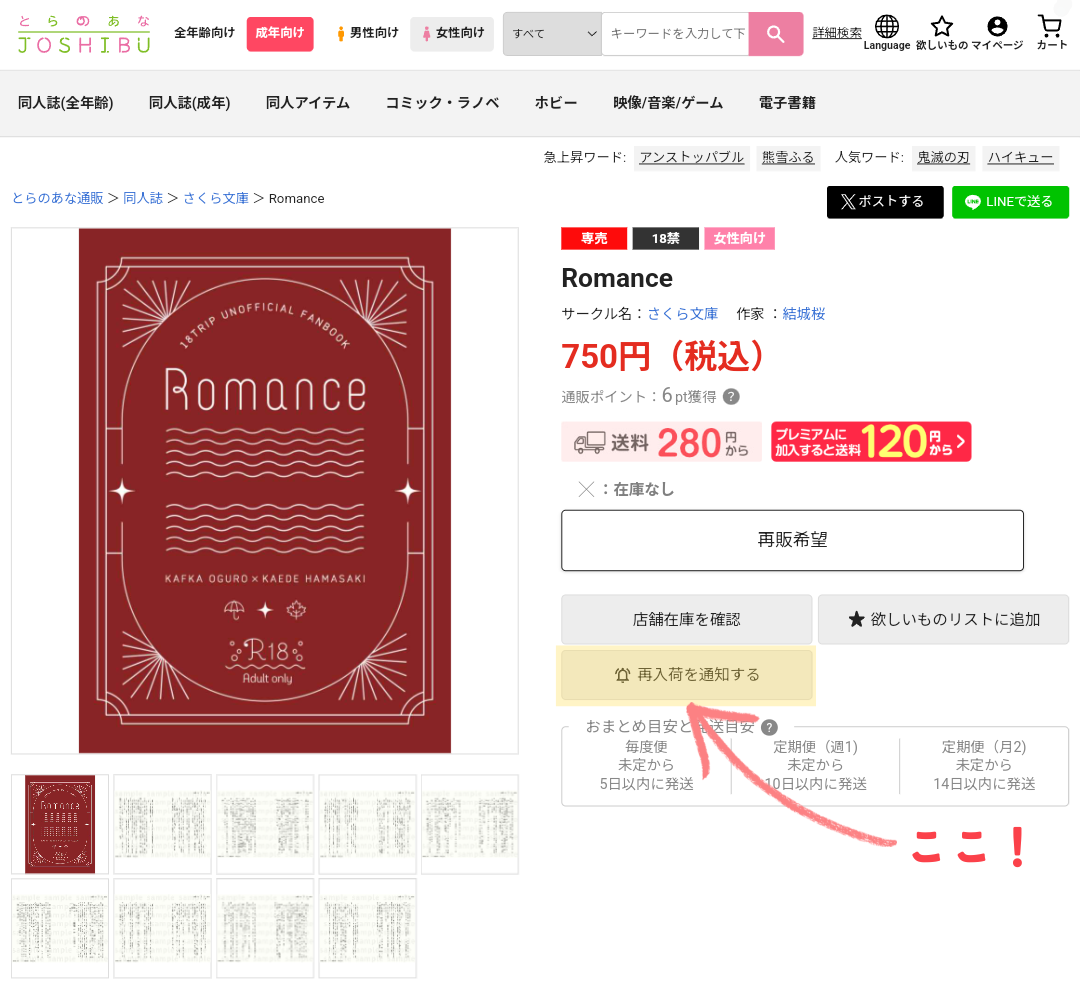
Task: Toggle the 全年齢向け filter
Action: 204,33
